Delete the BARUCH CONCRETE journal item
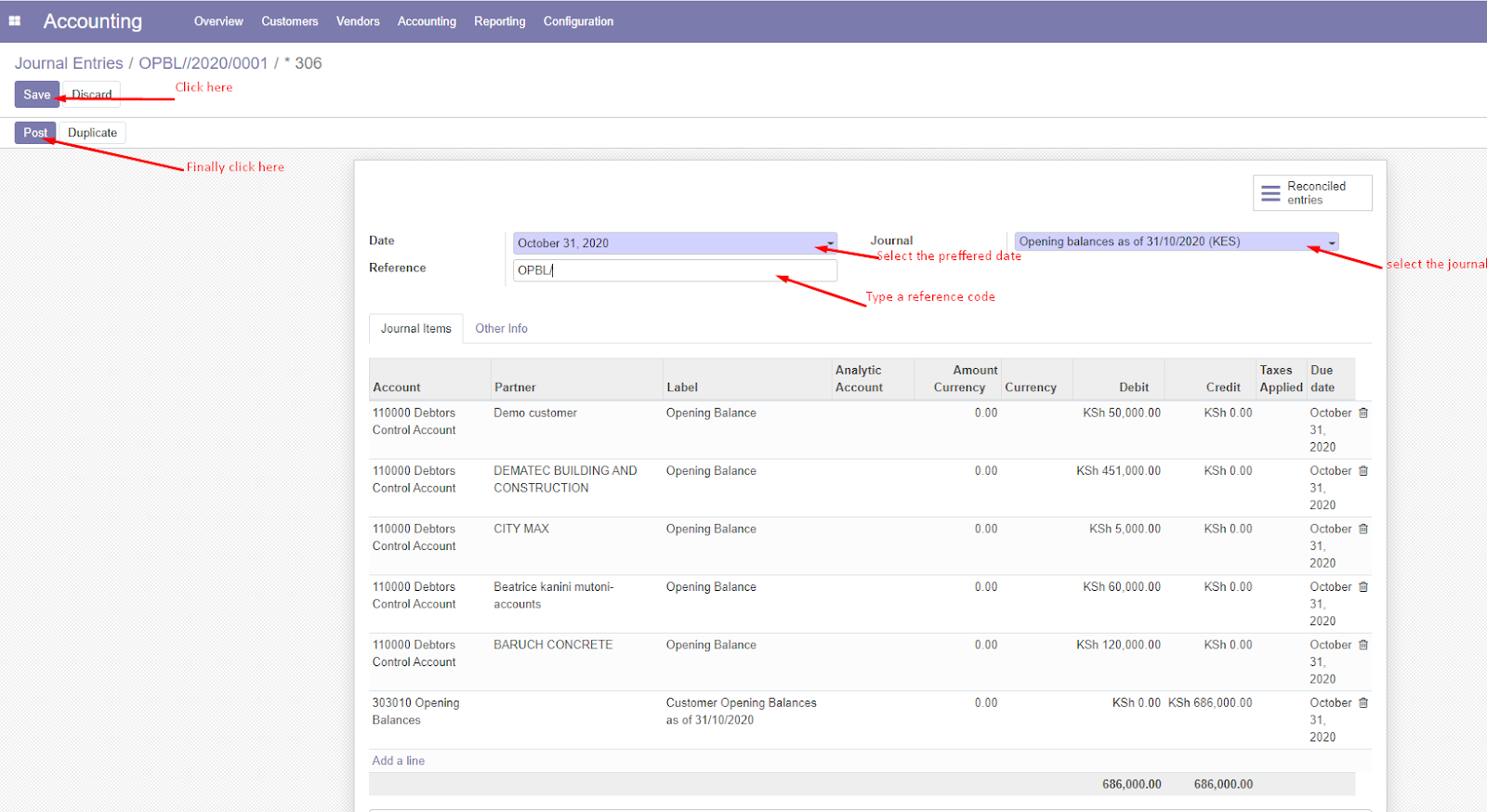Screen dimensions: 1487x812 [1363, 645]
